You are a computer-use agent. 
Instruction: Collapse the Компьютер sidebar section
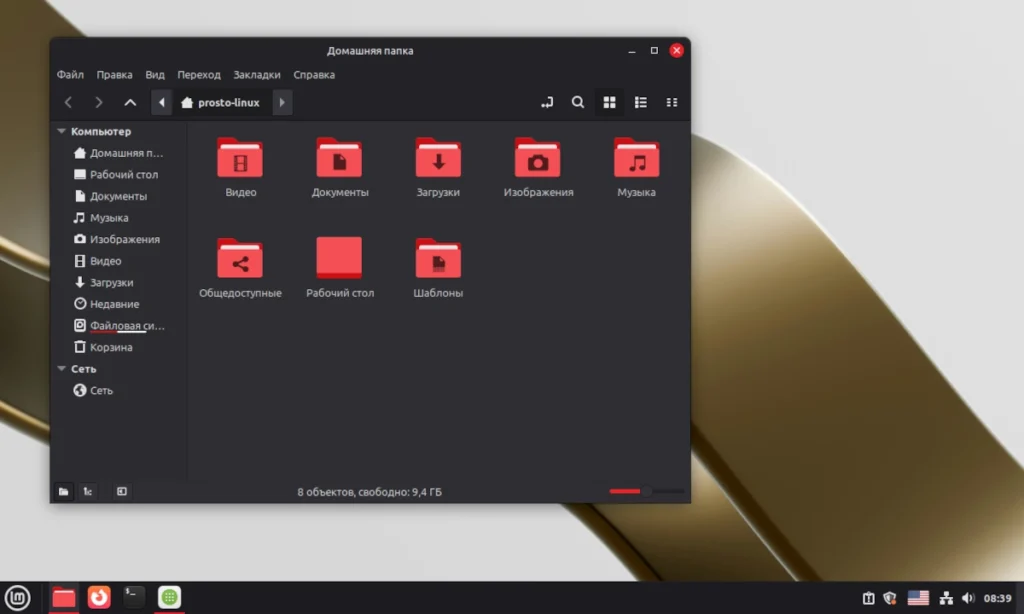click(61, 131)
